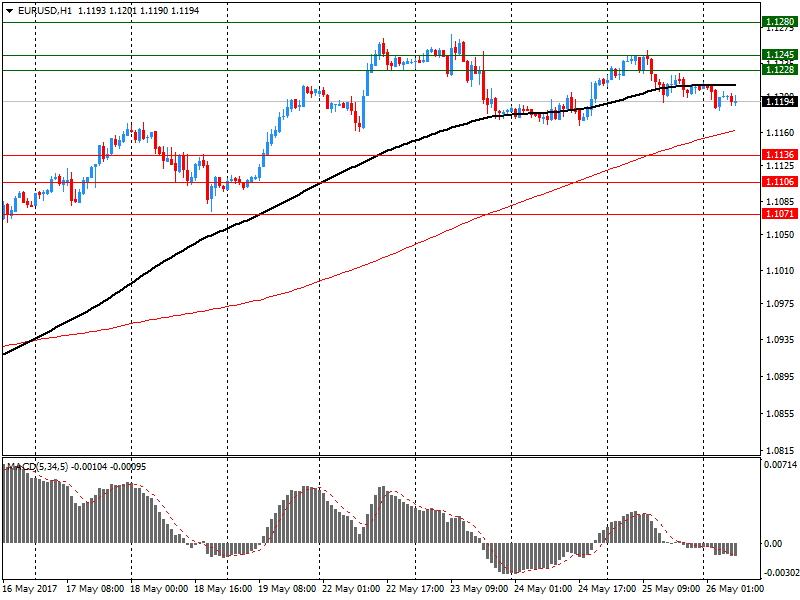The width and height of the screenshot is (800, 600).
Task: Select the 1.1280 green resistance level label
Action: pyautogui.click(x=780, y=22)
